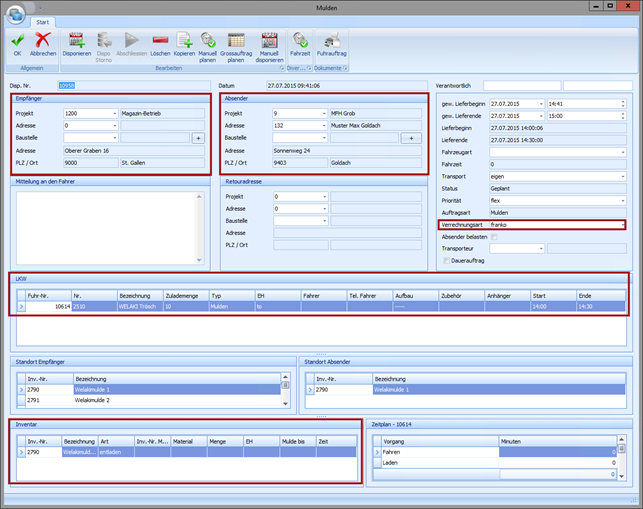643x509 pixels.
Task: Sort LKW table by Zulademenge column
Action: pos(186,296)
